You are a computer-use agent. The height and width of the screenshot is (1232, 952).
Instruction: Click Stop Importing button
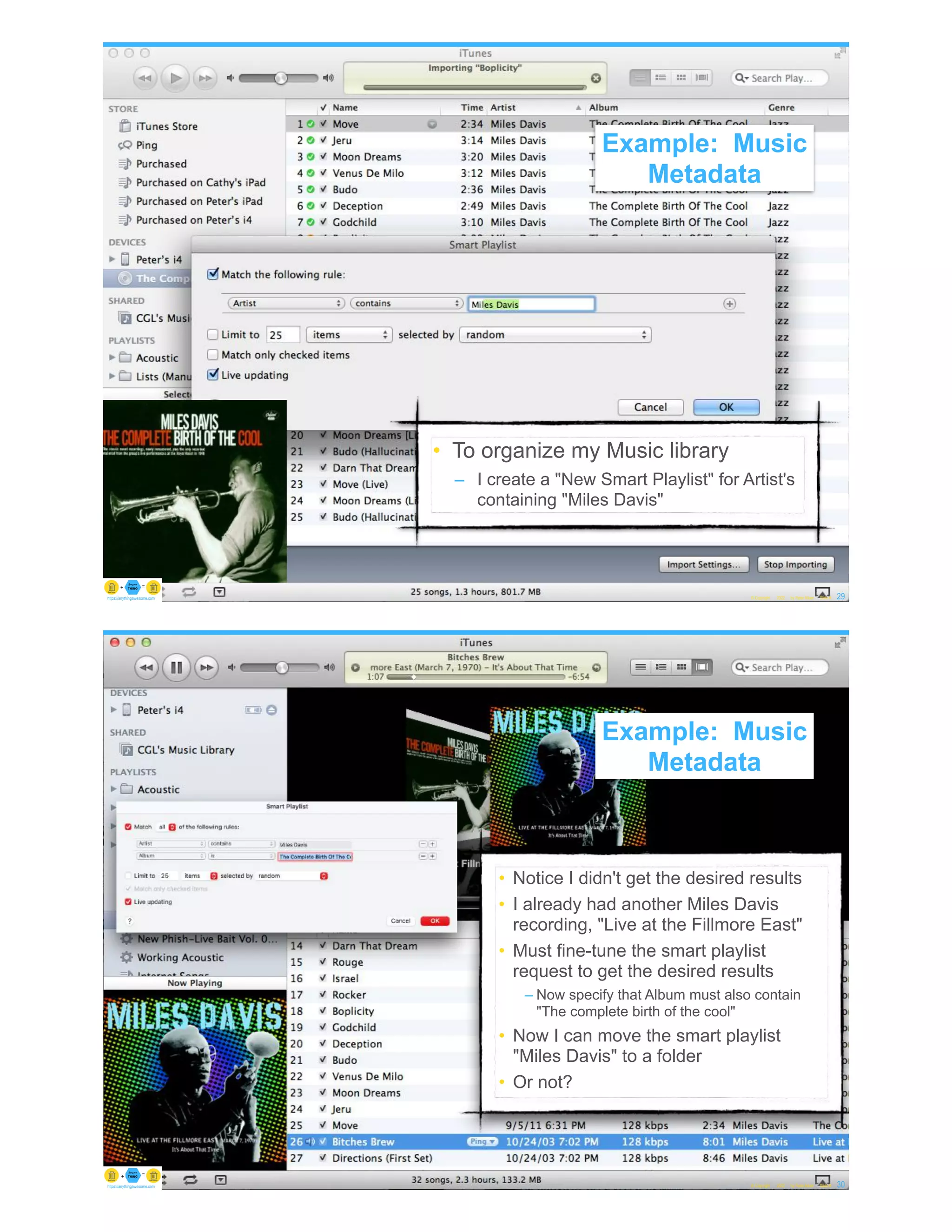pos(795,564)
